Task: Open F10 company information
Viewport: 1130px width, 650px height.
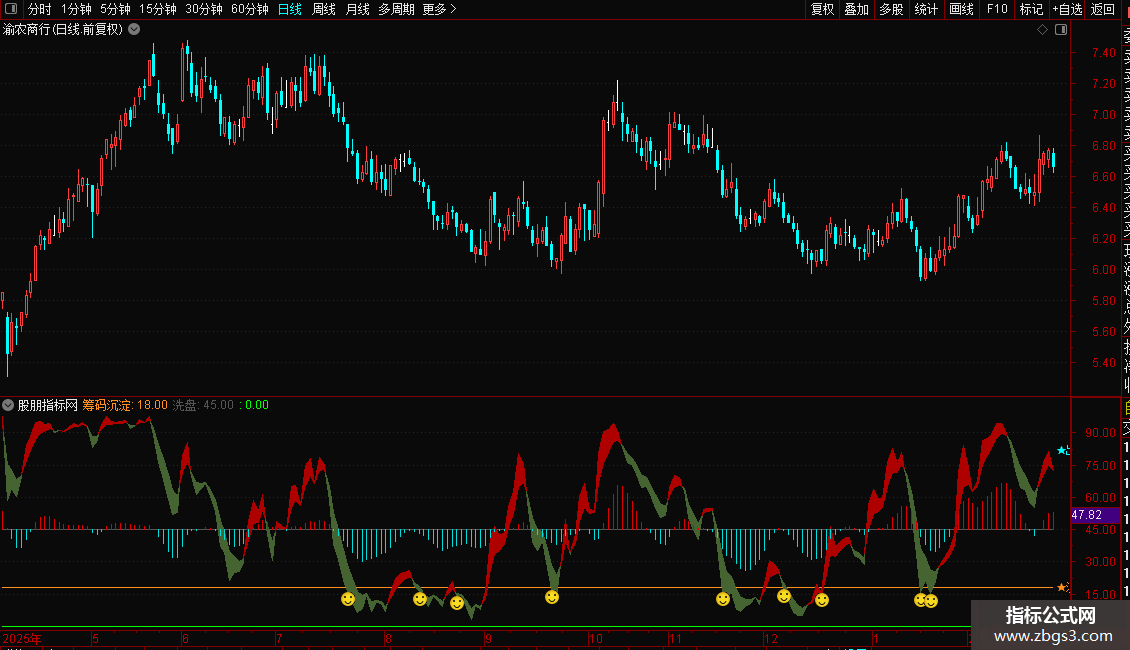Action: click(997, 9)
